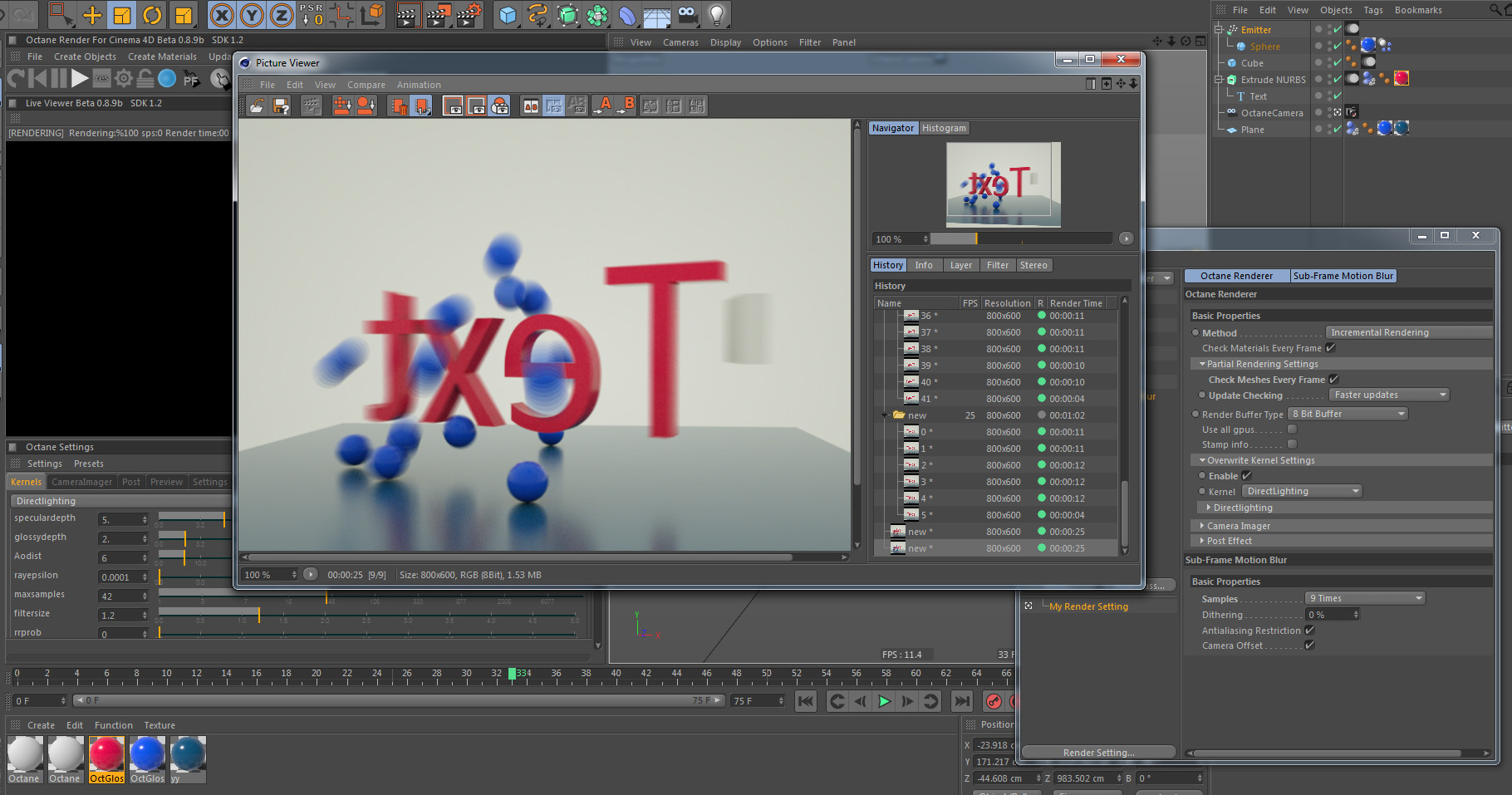This screenshot has height=795, width=1512.
Task: Go to start of timeline
Action: (x=805, y=701)
